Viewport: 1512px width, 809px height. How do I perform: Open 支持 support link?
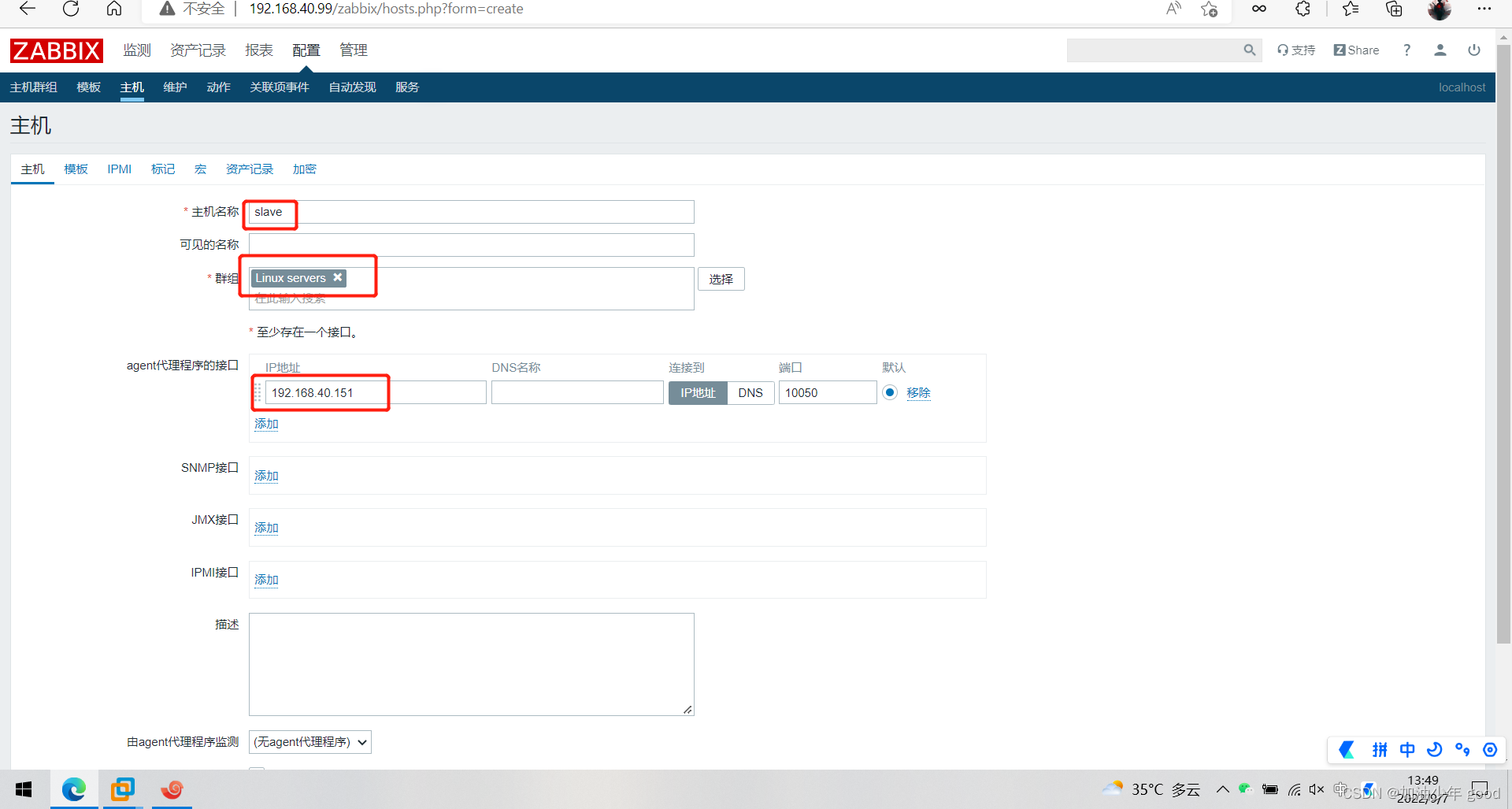point(1296,50)
